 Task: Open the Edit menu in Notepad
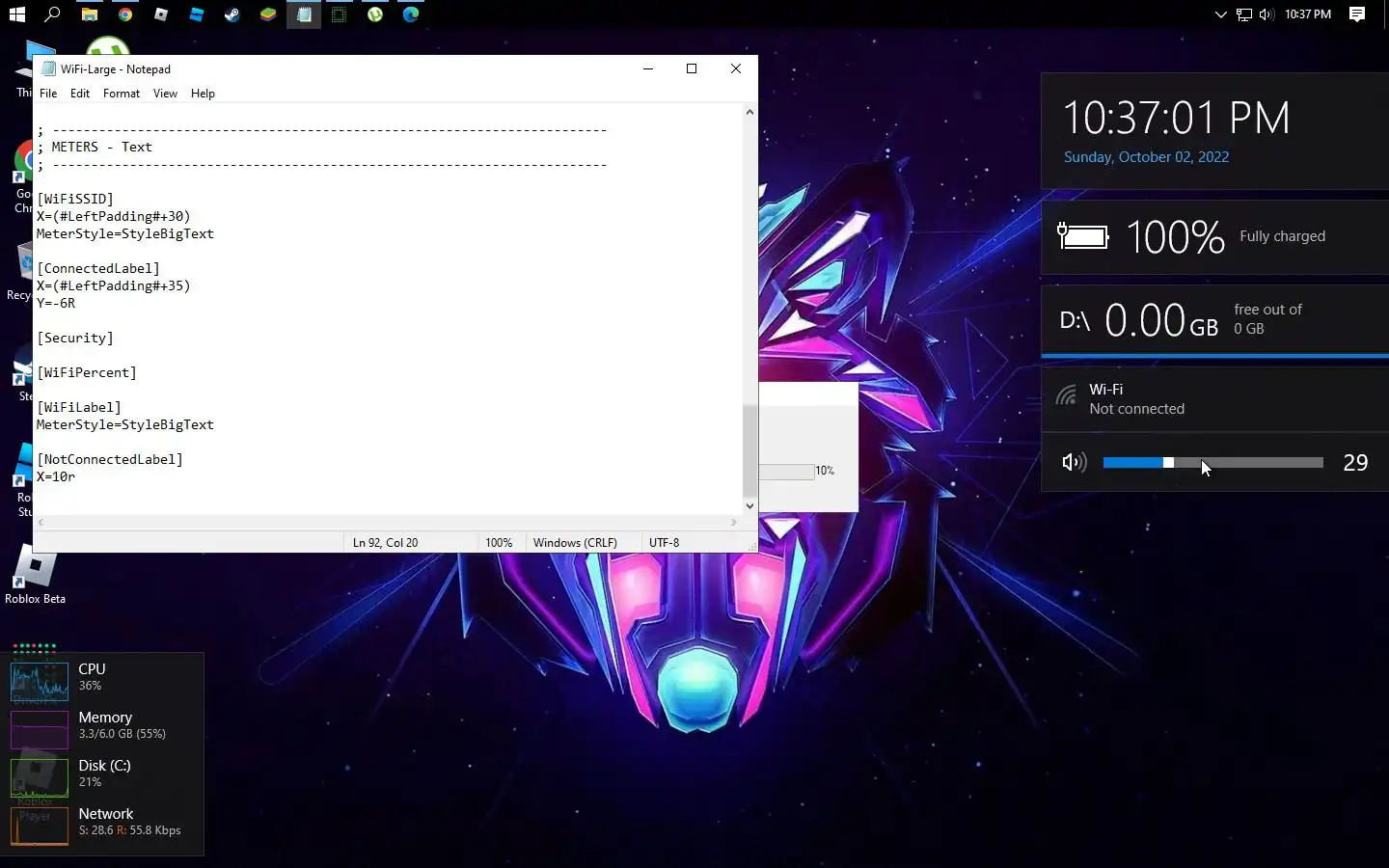point(80,94)
